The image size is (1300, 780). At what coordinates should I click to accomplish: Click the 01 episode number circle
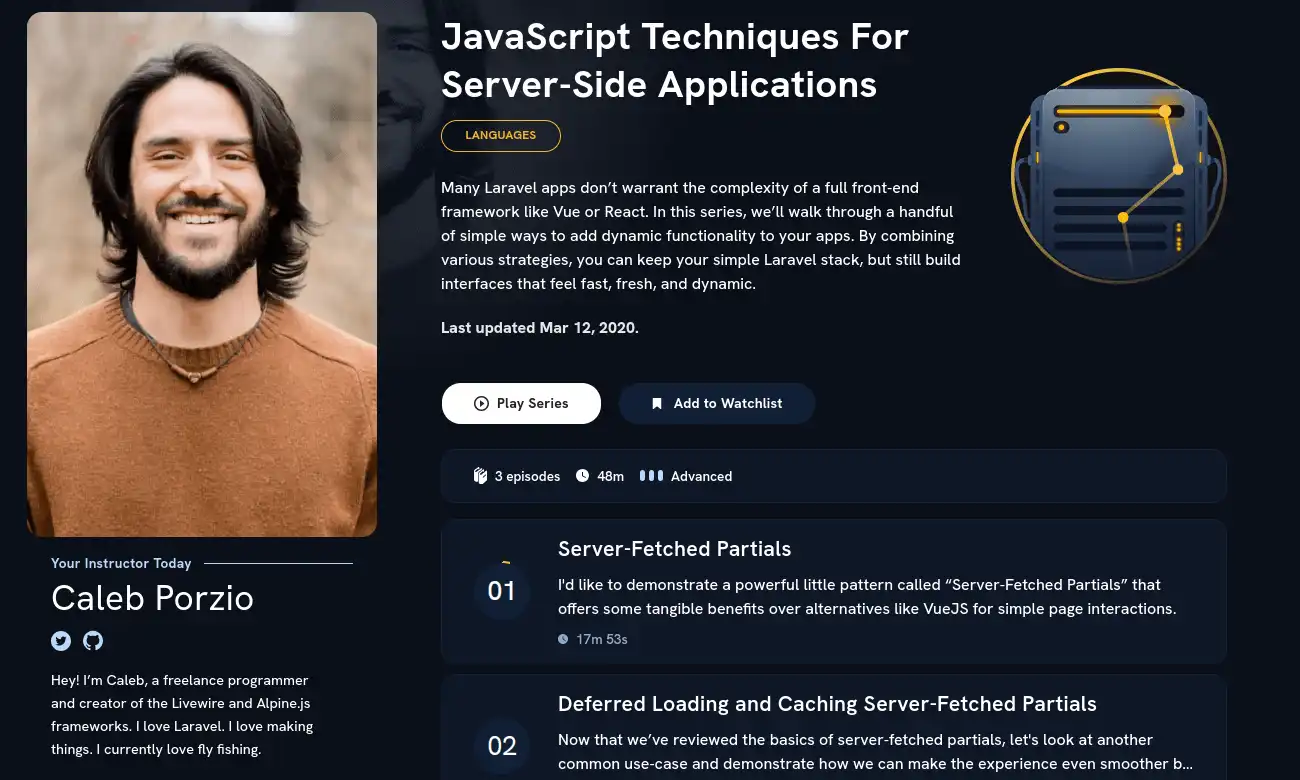coord(501,591)
